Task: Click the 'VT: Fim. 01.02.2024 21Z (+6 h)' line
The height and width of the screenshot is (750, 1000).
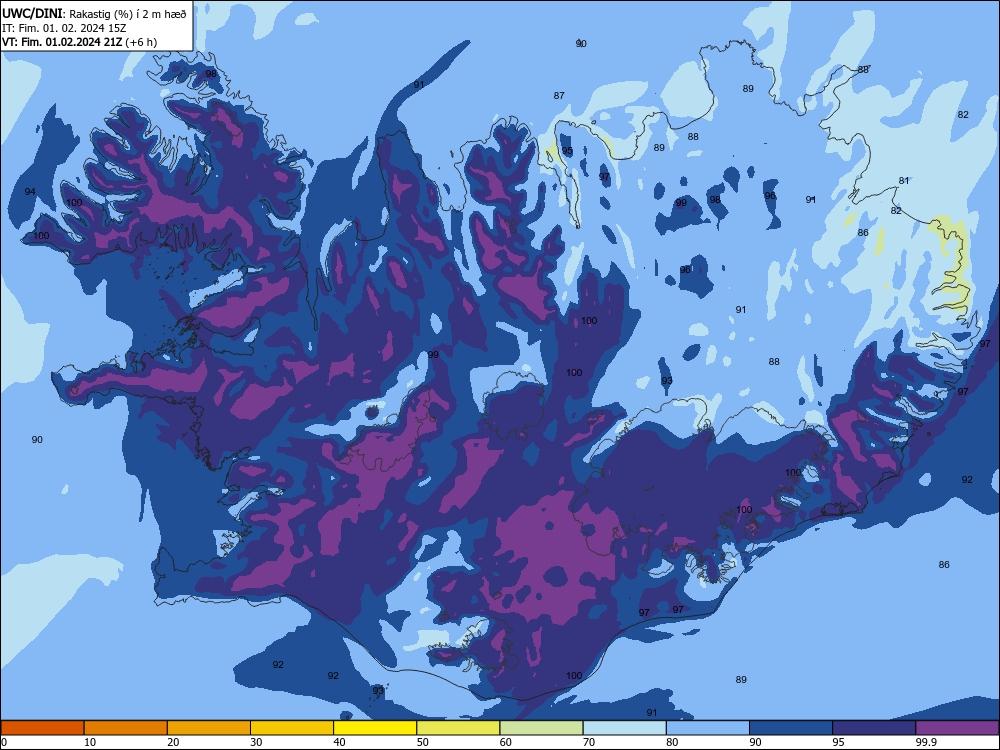Action: (80, 42)
